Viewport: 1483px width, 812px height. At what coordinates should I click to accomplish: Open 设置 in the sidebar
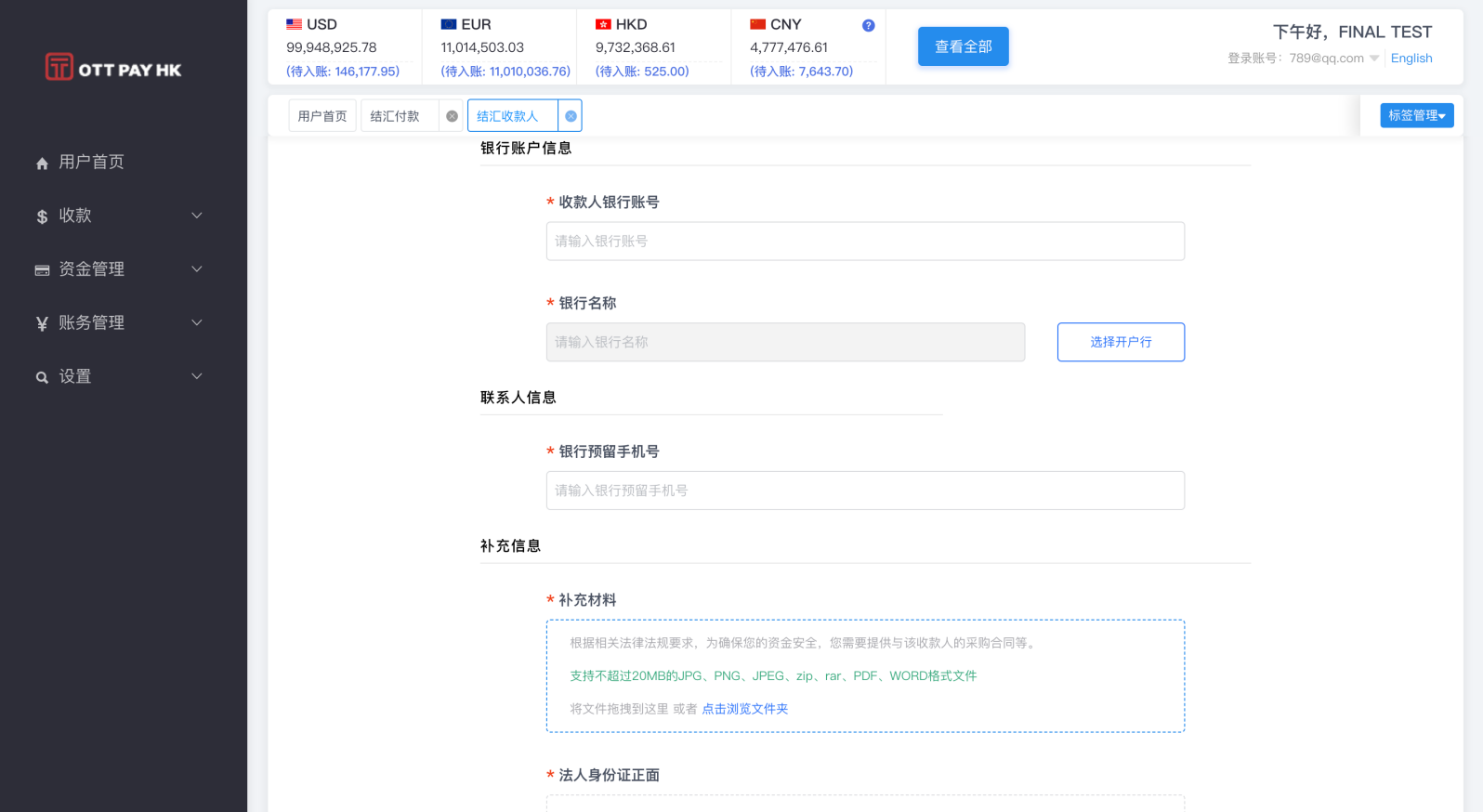75,376
